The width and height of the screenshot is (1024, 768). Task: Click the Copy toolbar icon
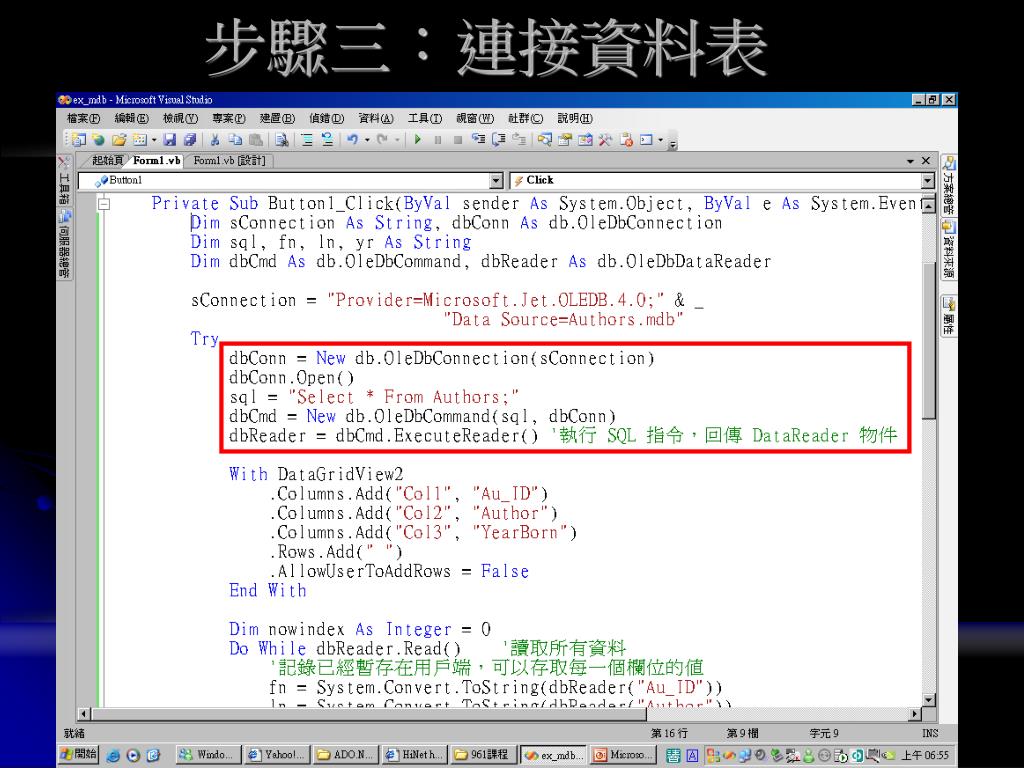click(235, 139)
